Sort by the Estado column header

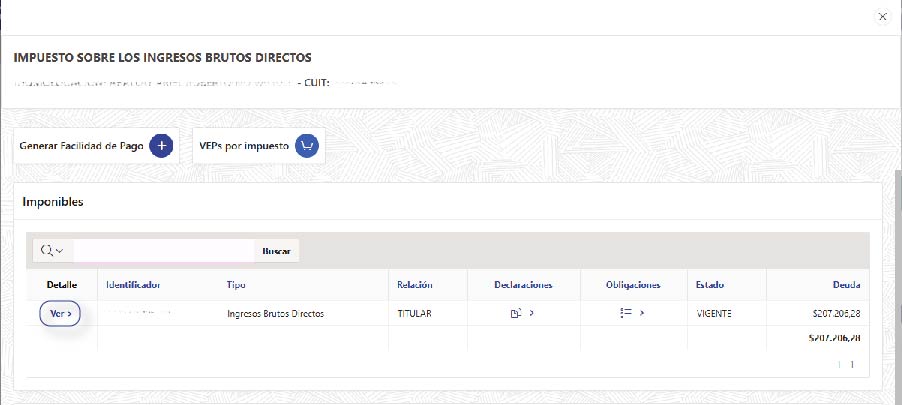710,285
